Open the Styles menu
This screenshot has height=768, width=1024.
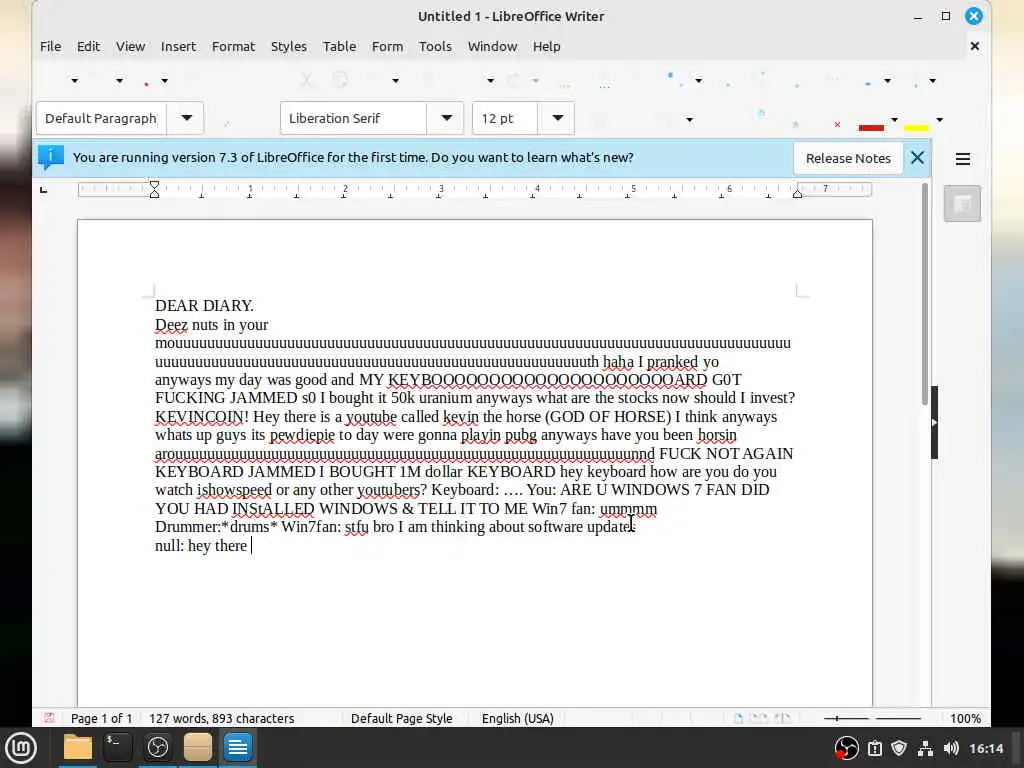(x=289, y=46)
